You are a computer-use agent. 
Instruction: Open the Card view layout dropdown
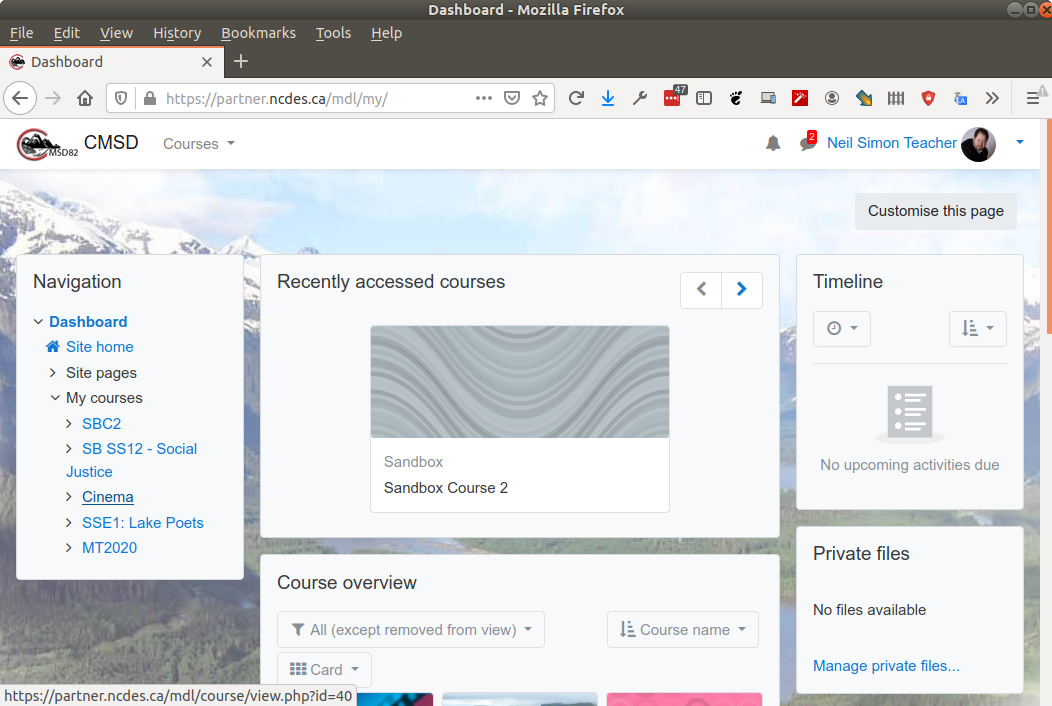pos(324,669)
